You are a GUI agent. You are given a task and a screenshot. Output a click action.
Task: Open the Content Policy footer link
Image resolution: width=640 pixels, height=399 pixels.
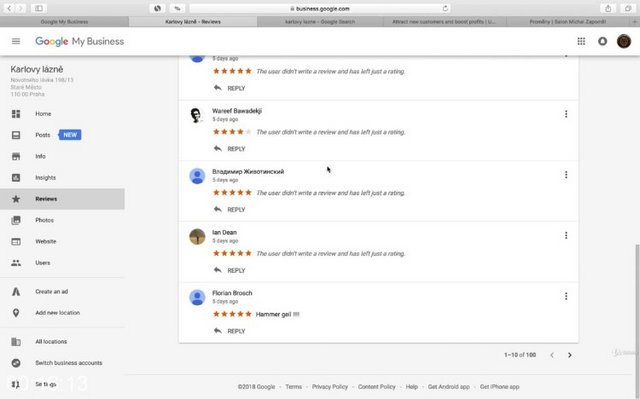coord(377,387)
